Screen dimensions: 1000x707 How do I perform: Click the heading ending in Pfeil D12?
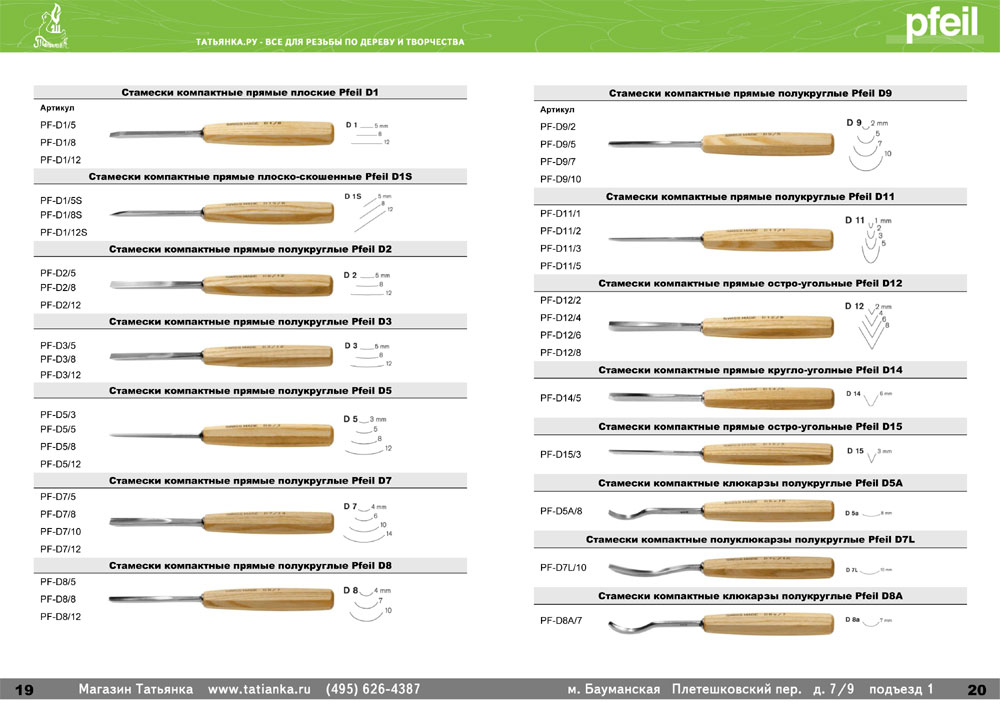coord(750,283)
